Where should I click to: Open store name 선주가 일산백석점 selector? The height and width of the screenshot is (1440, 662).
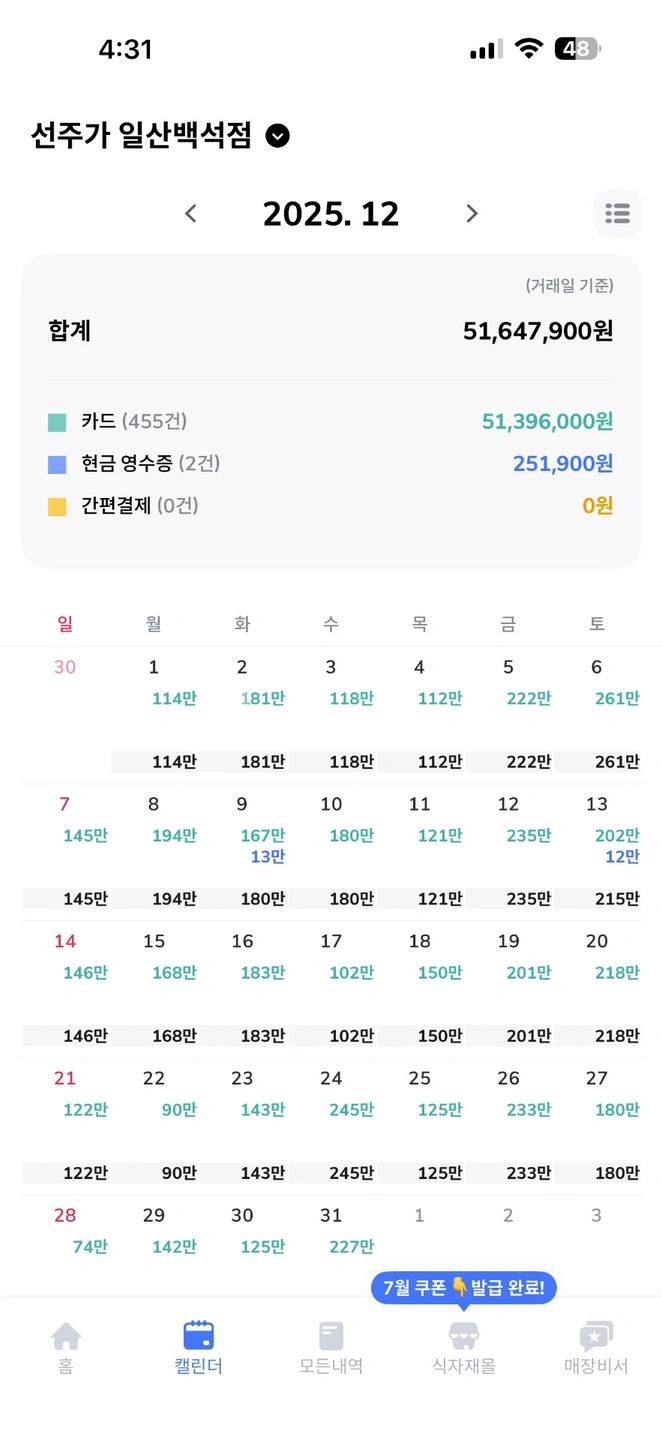click(141, 136)
